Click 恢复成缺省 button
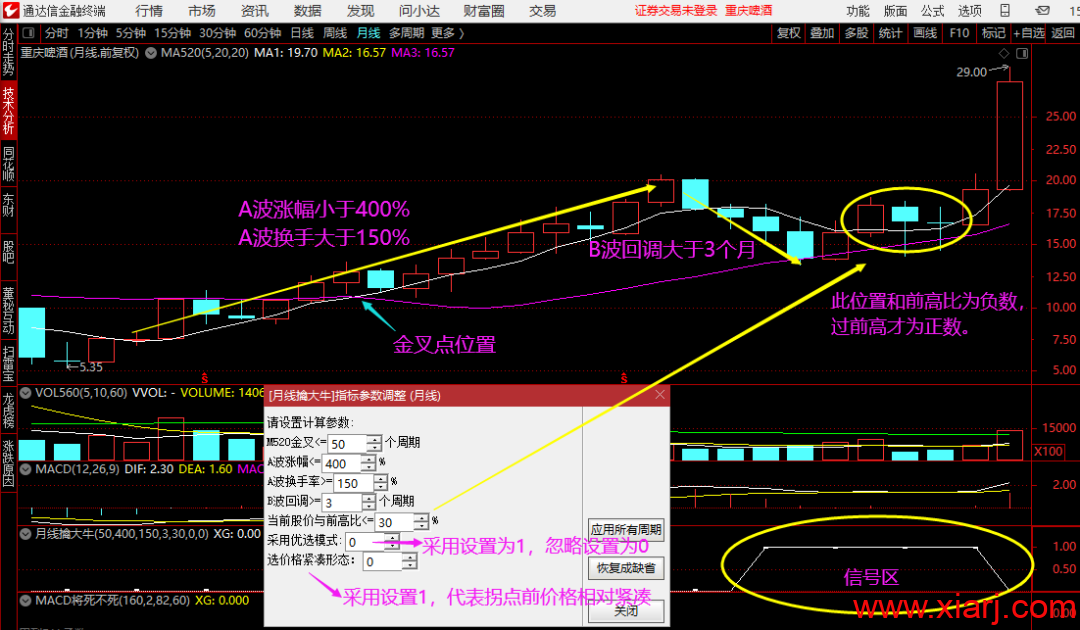The width and height of the screenshot is (1080, 630). click(626, 568)
